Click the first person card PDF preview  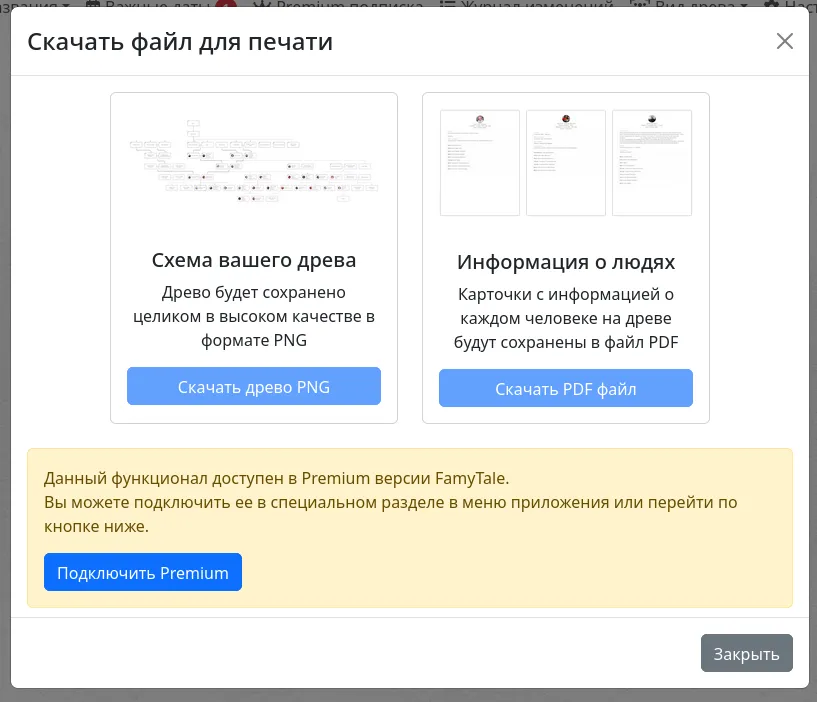(479, 163)
